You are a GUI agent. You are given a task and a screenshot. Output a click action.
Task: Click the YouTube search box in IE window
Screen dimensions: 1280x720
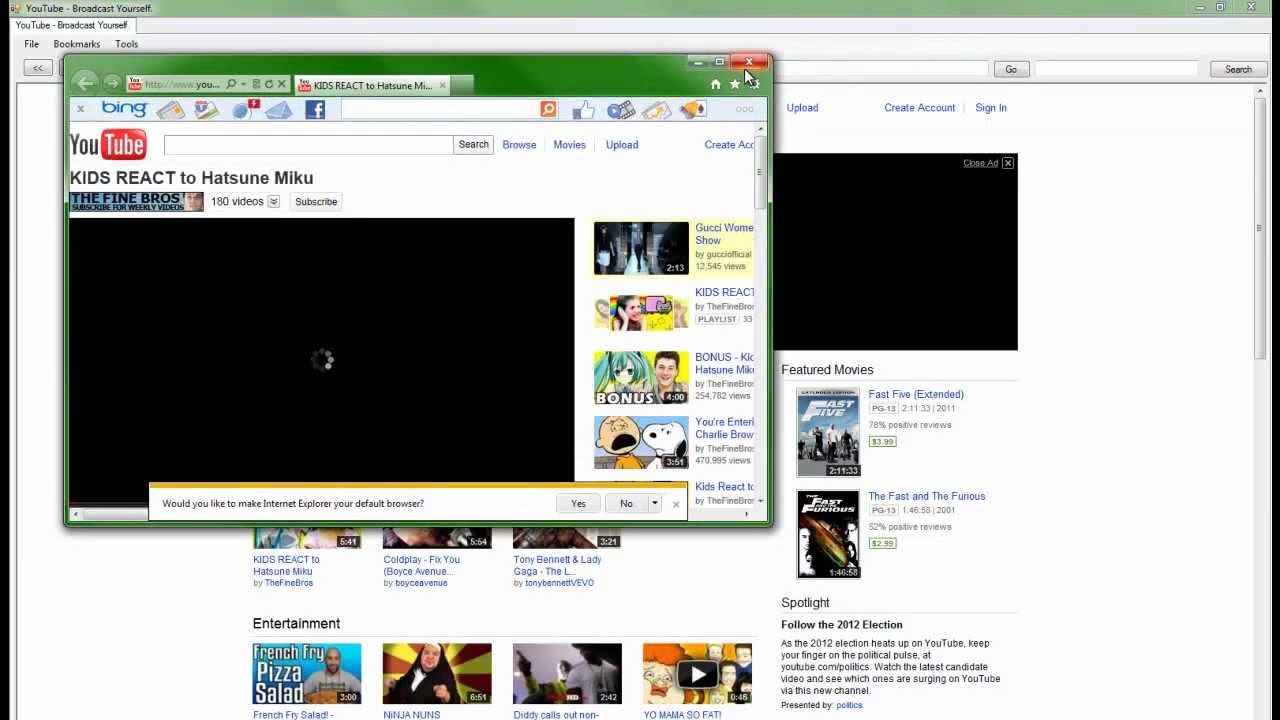309,145
